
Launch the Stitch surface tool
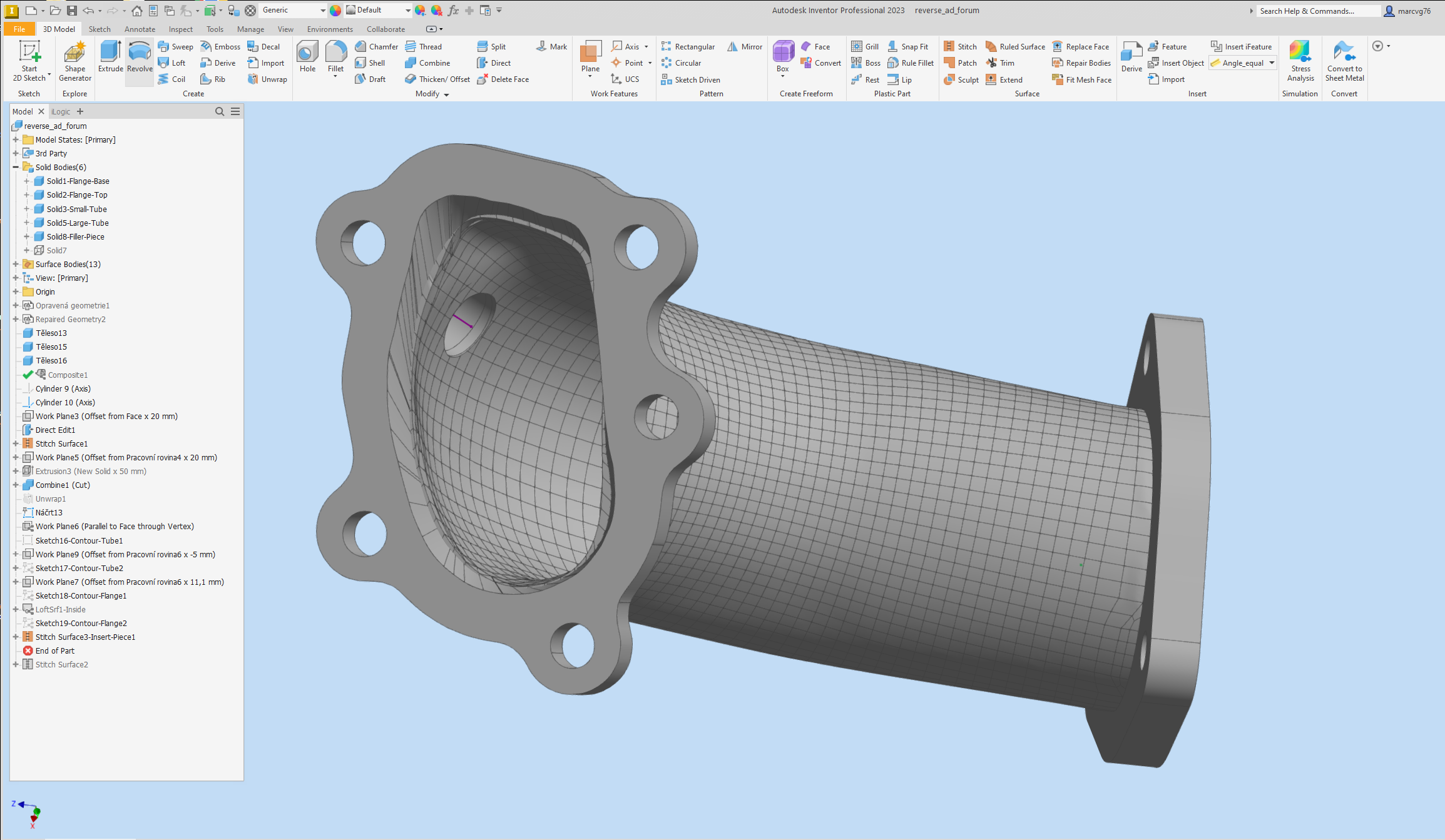pyautogui.click(x=961, y=46)
